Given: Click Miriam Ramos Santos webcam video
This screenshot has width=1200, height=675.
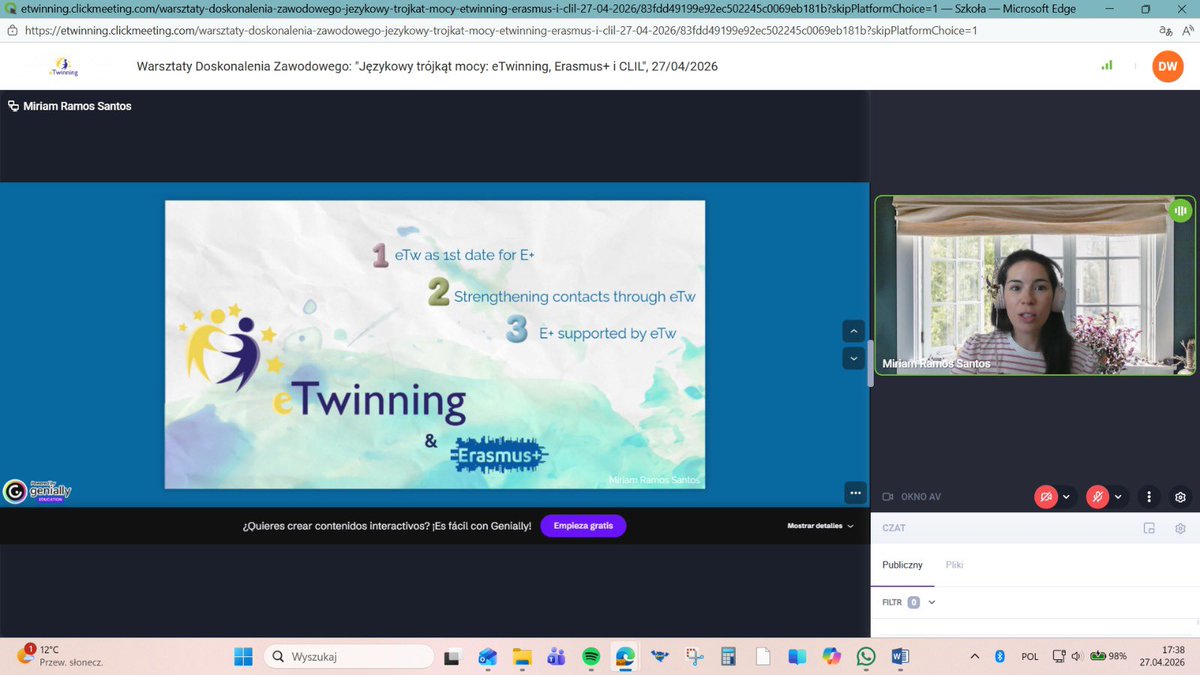Looking at the screenshot, I should 1035,285.
